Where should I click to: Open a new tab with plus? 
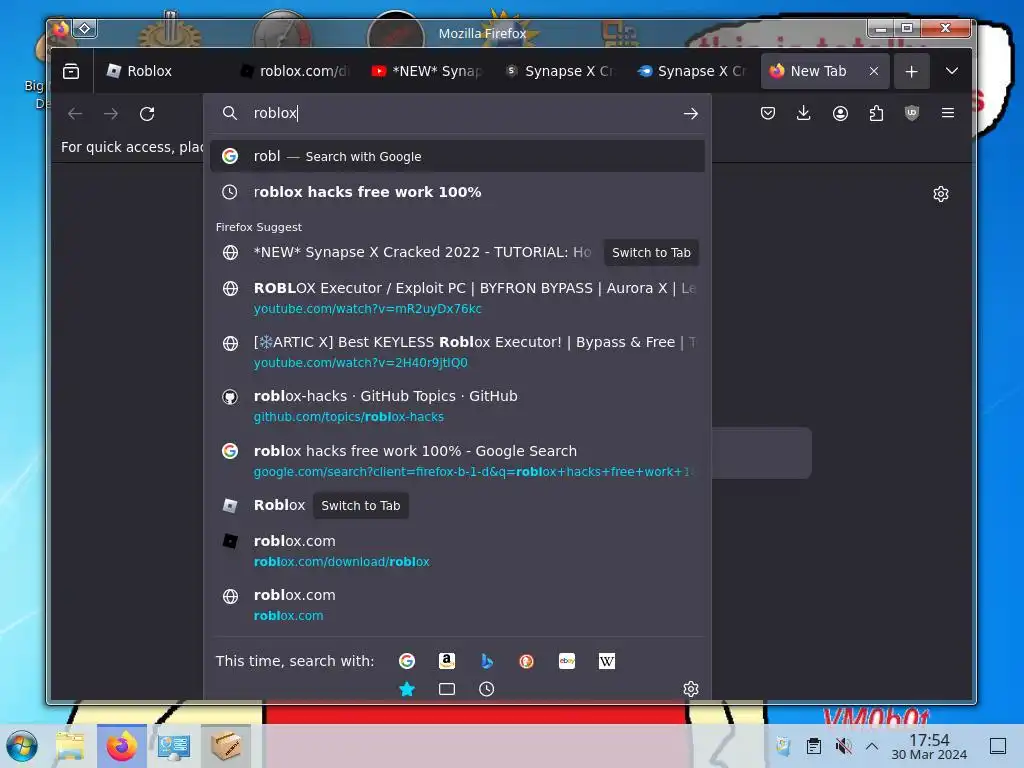[912, 71]
